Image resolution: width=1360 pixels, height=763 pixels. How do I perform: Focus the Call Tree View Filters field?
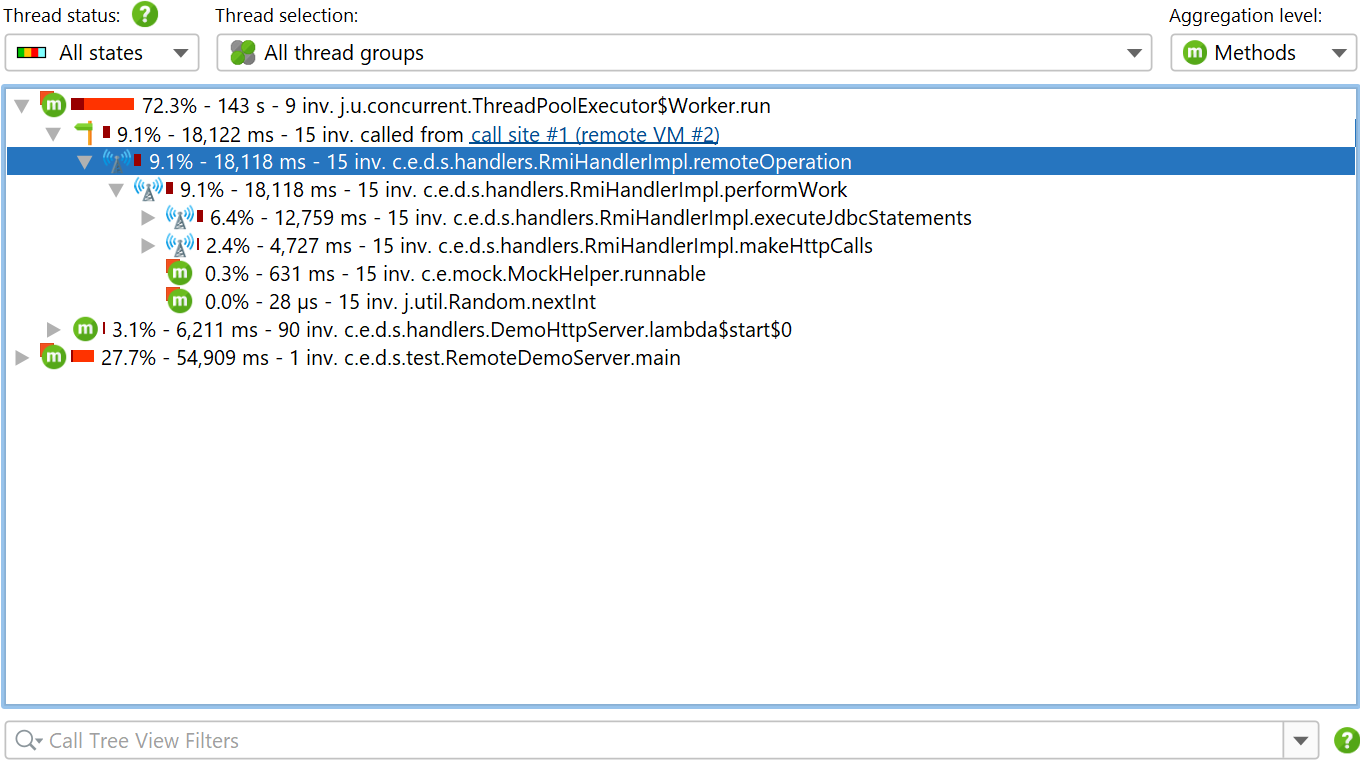(x=645, y=741)
